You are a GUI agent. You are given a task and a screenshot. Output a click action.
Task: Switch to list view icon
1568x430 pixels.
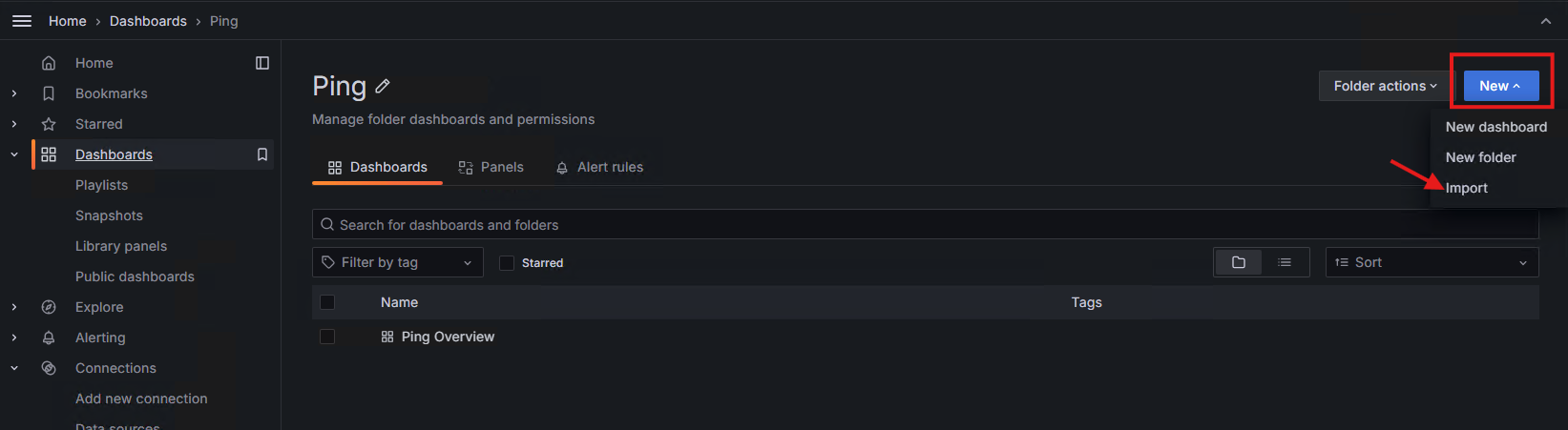click(x=1285, y=262)
